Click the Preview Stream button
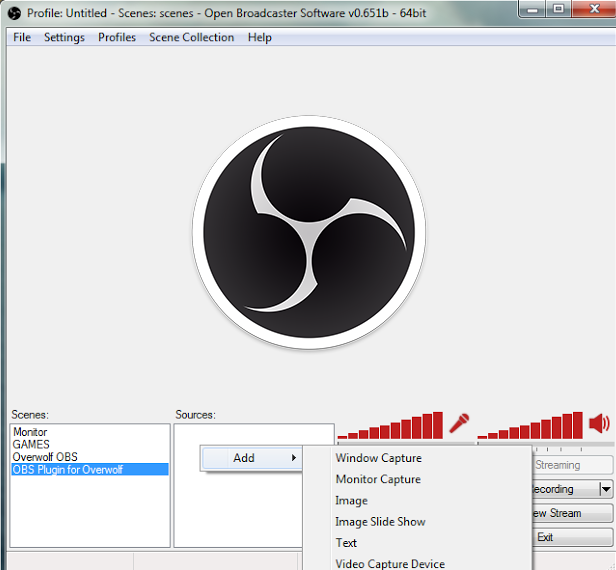616x570 pixels. point(572,513)
